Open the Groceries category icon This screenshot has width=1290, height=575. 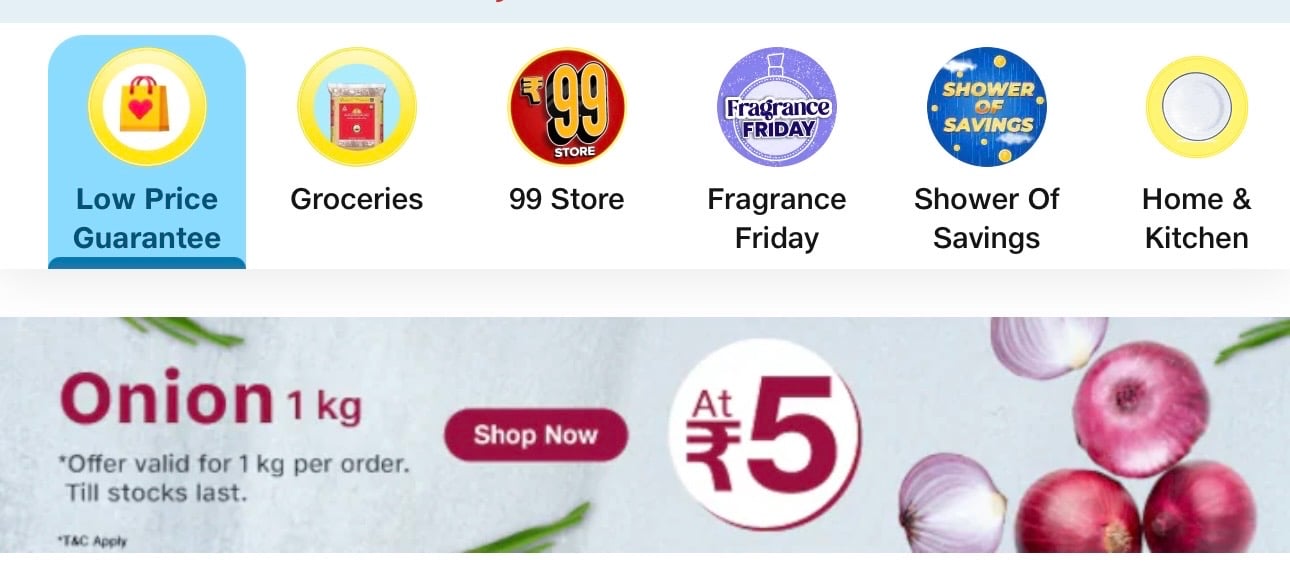point(357,107)
